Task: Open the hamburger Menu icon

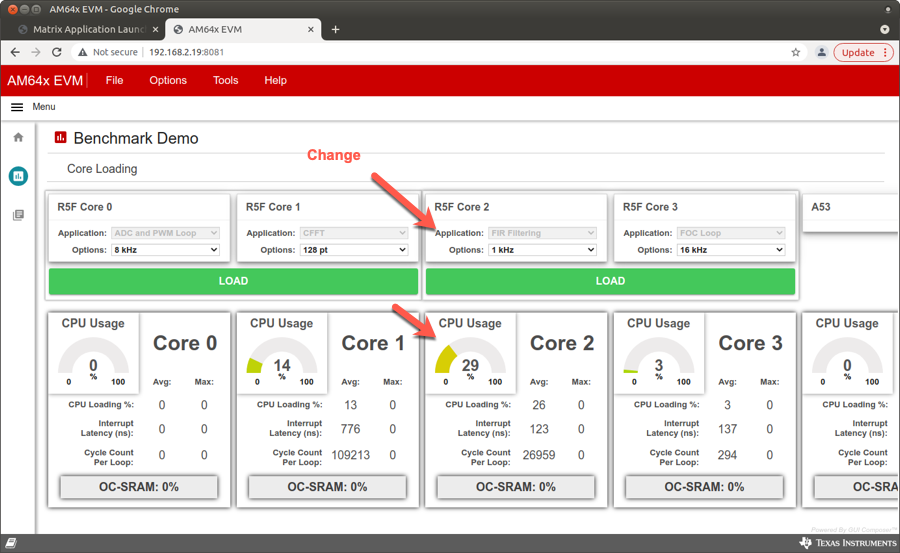Action: pos(17,107)
